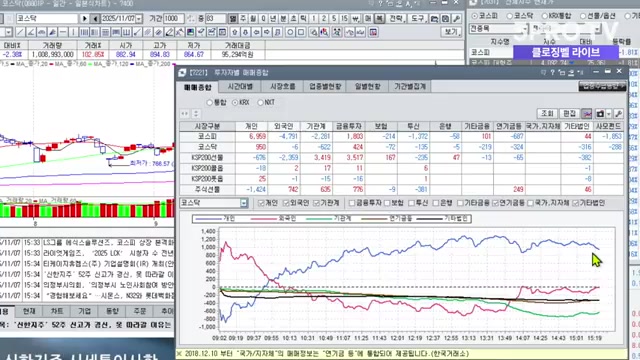Select the angle line drawing tool

[x=31, y=32]
